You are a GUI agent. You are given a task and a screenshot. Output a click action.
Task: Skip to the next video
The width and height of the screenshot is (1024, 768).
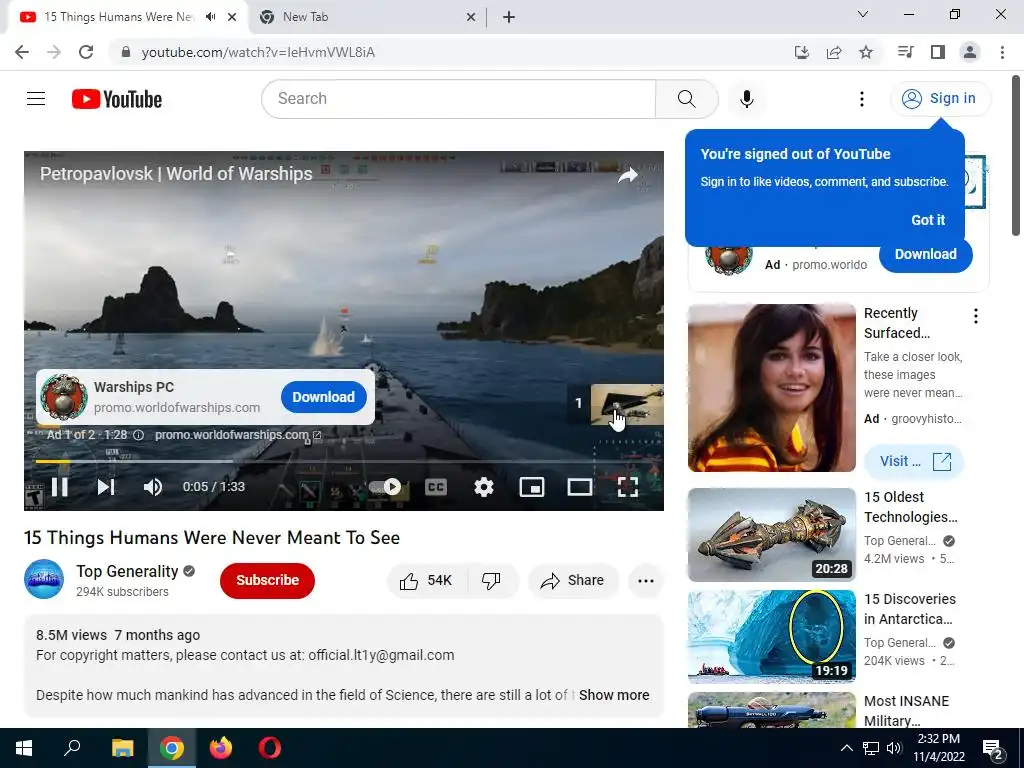coord(106,487)
